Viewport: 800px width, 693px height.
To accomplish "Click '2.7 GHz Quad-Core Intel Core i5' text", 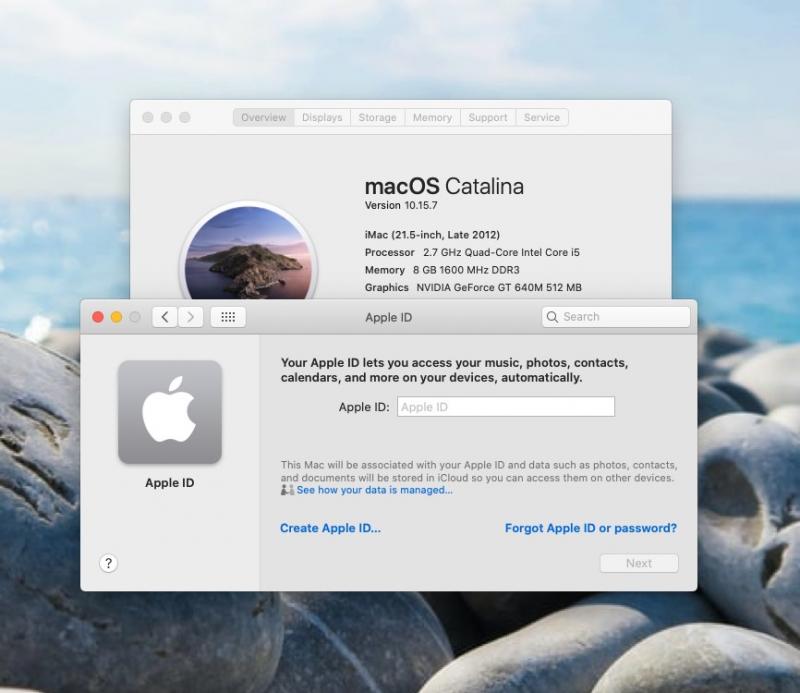I will (x=502, y=252).
